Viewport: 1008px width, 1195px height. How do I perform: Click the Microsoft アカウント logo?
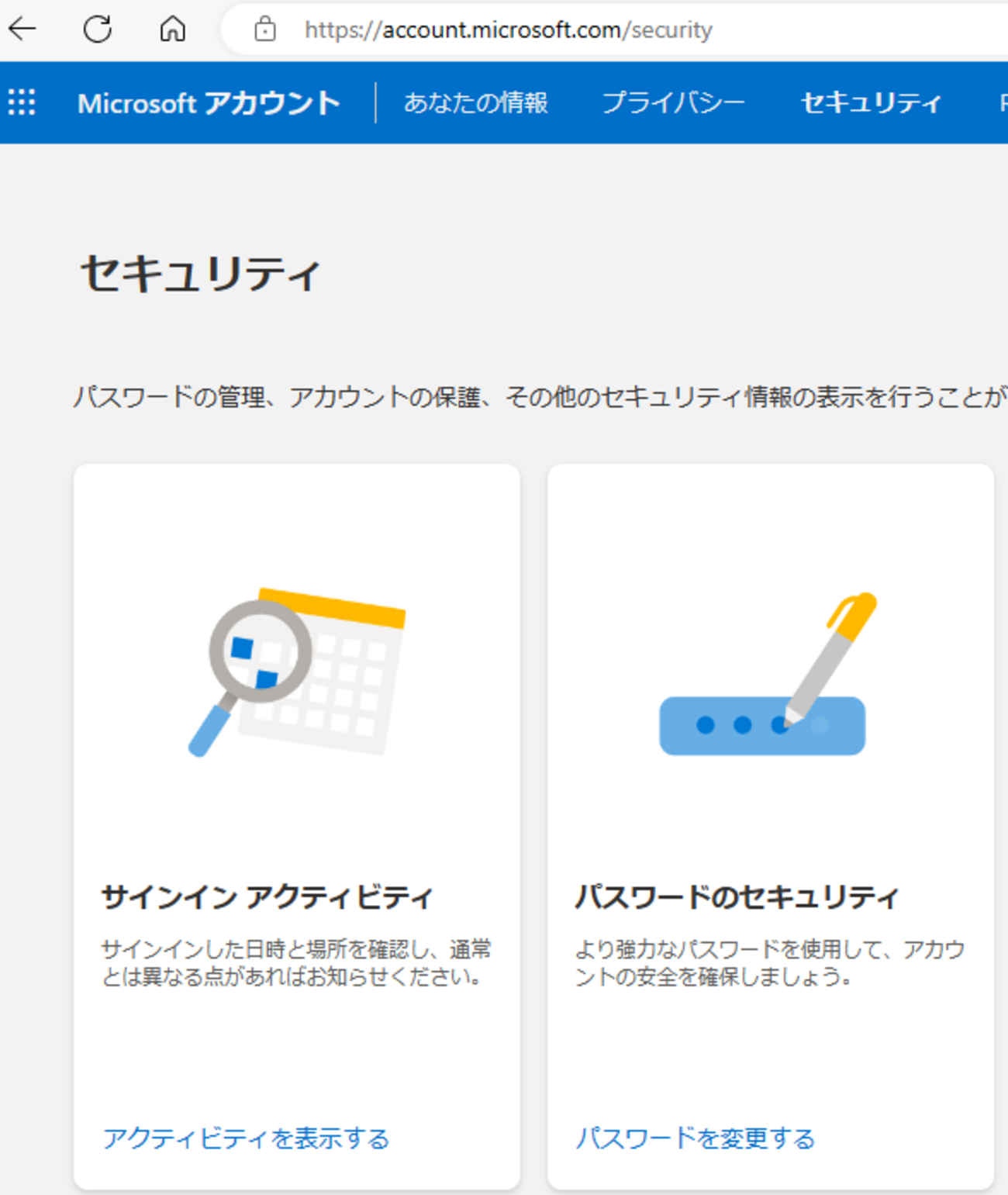209,102
